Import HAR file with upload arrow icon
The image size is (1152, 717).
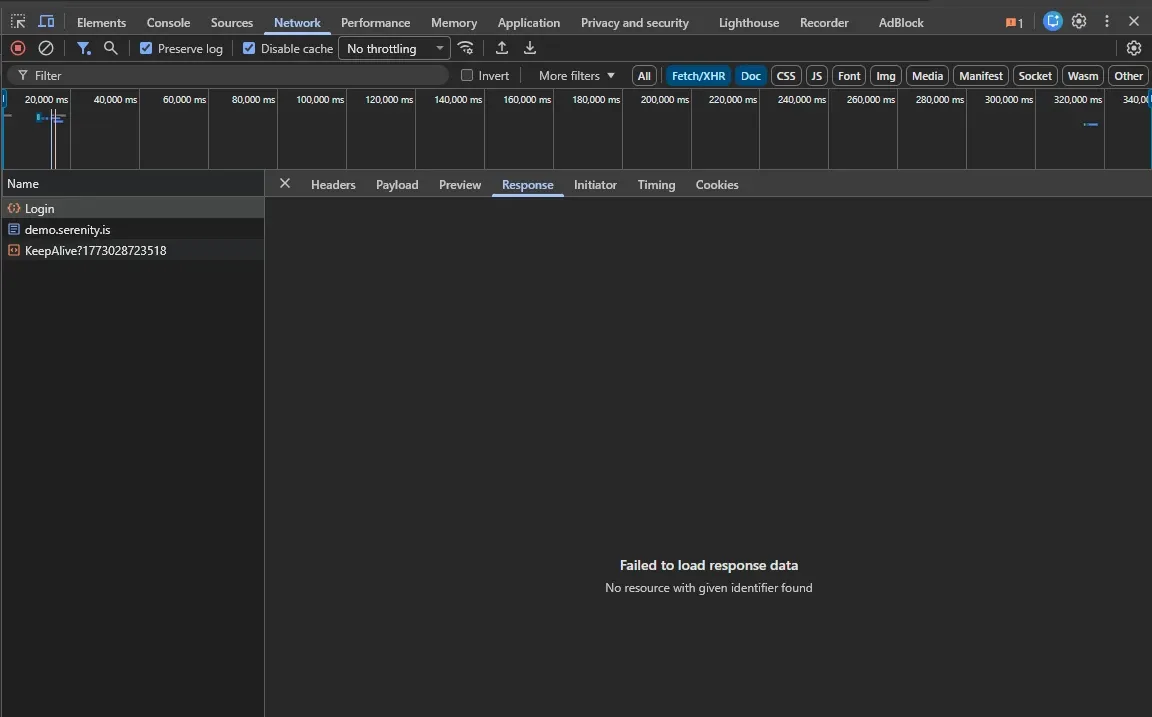click(x=502, y=47)
